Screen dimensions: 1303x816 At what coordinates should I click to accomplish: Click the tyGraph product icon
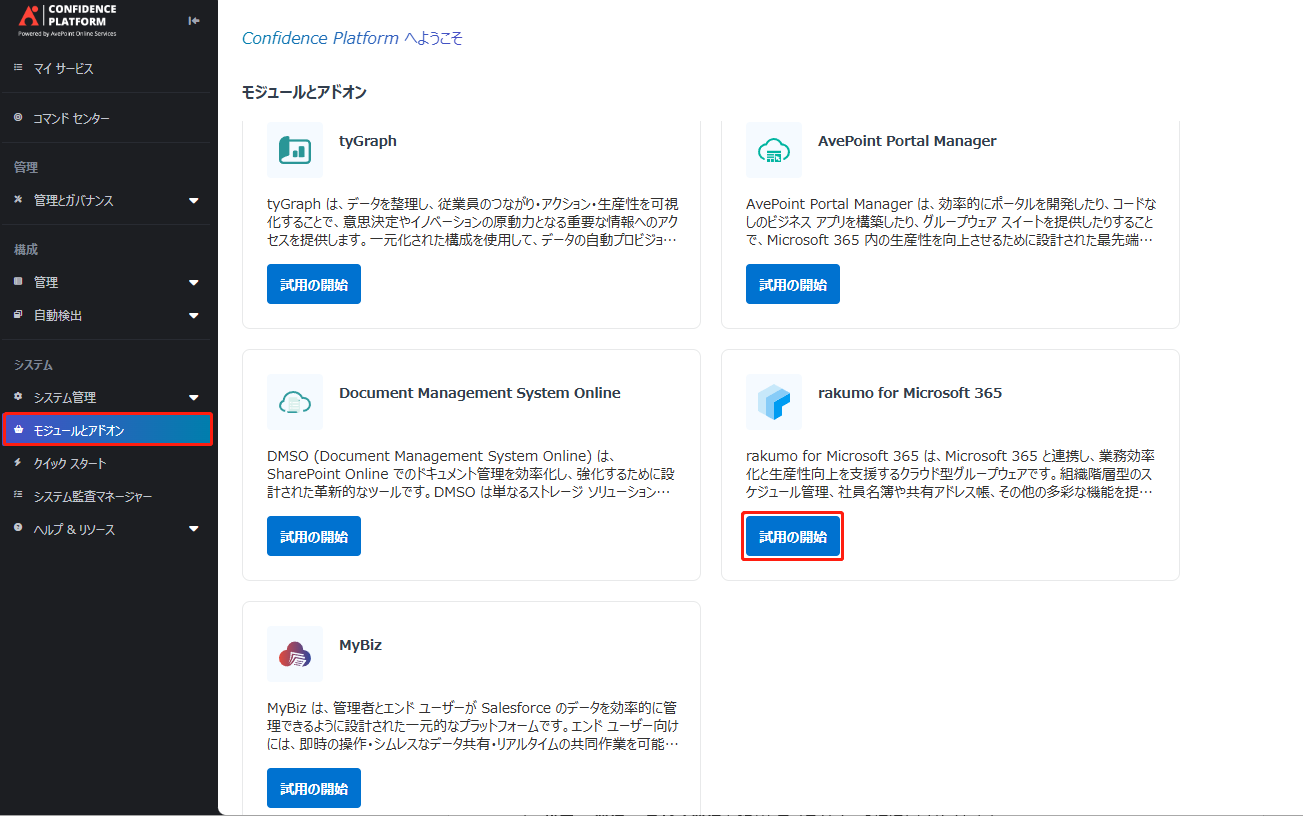(295, 150)
